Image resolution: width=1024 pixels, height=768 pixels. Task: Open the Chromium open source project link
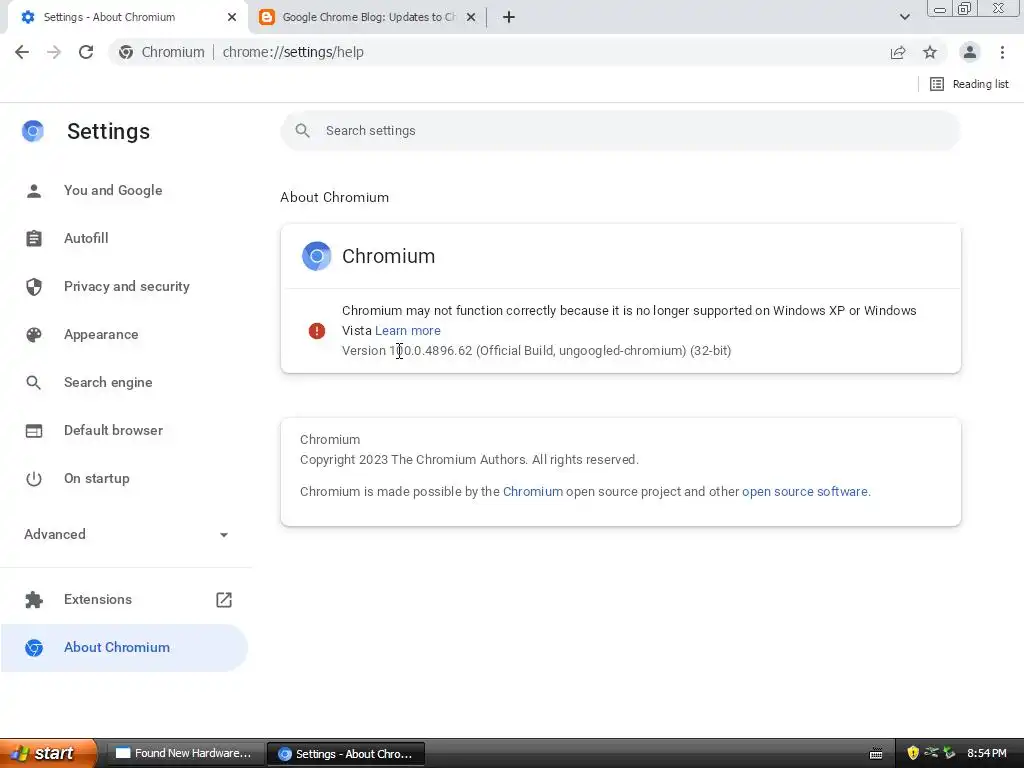pos(533,492)
